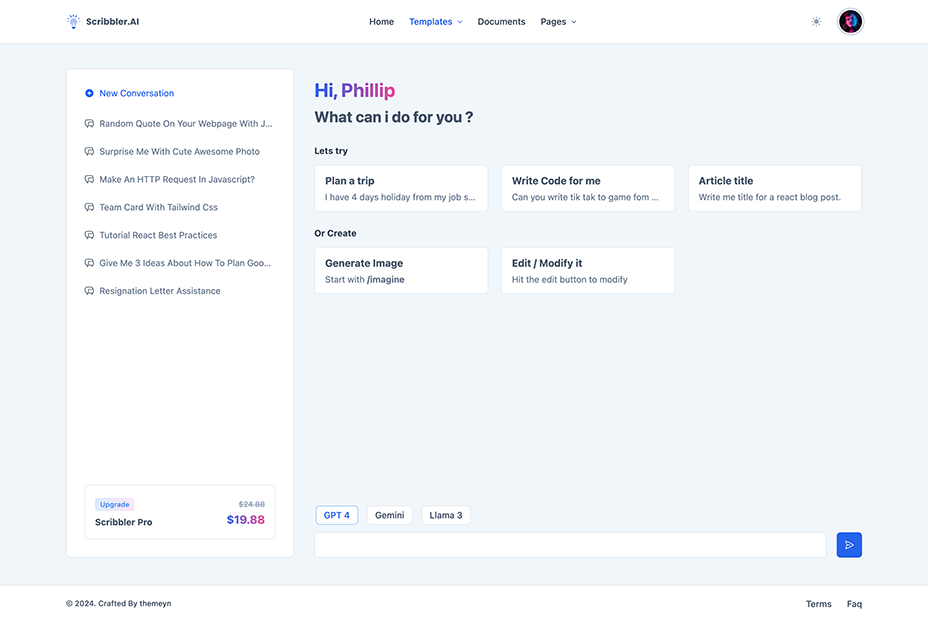The width and height of the screenshot is (928, 621).
Task: Click the Upgrade badge
Action: click(115, 504)
